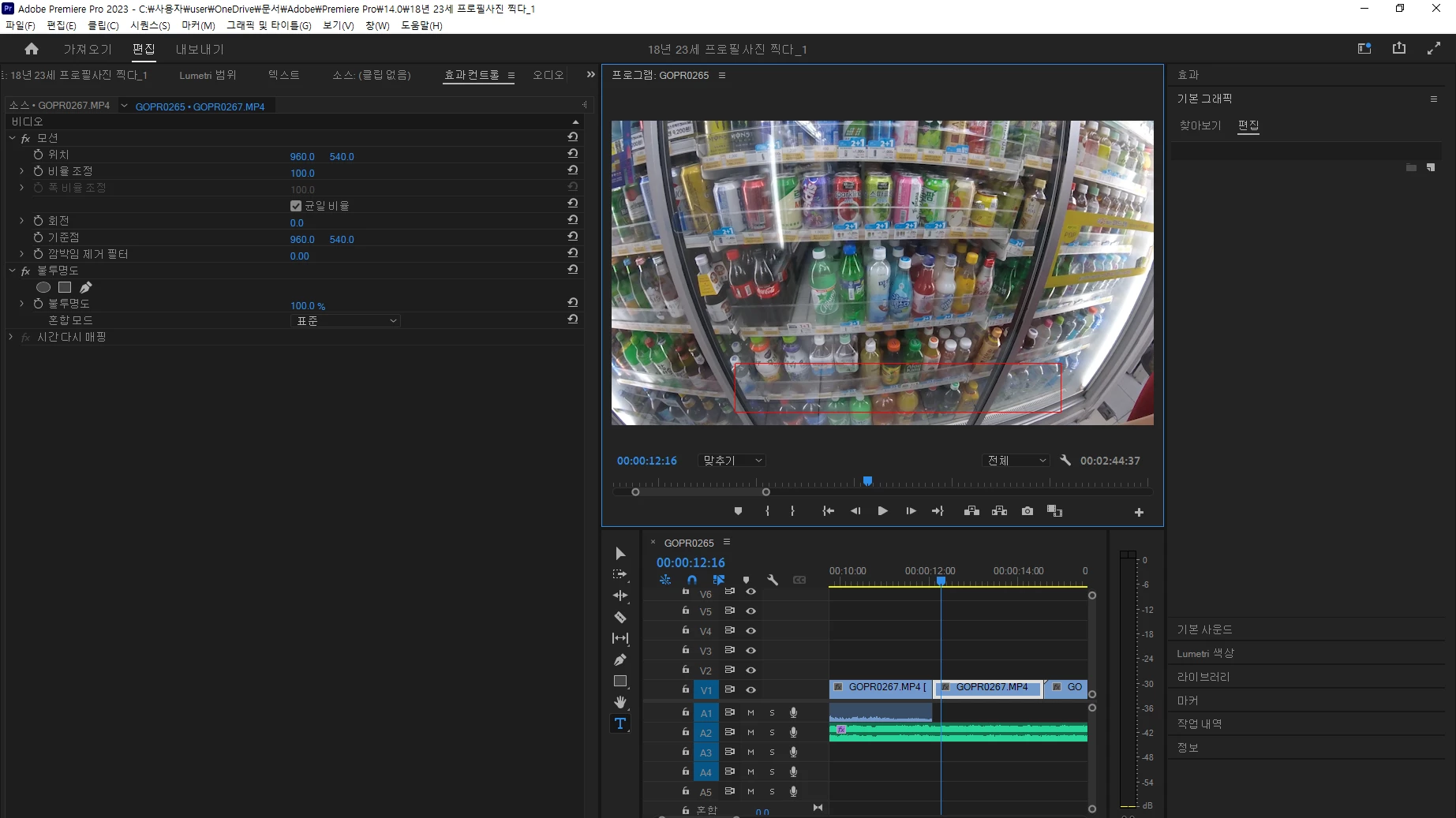Export frame with camera icon
The width and height of the screenshot is (1456, 818).
[x=1027, y=511]
